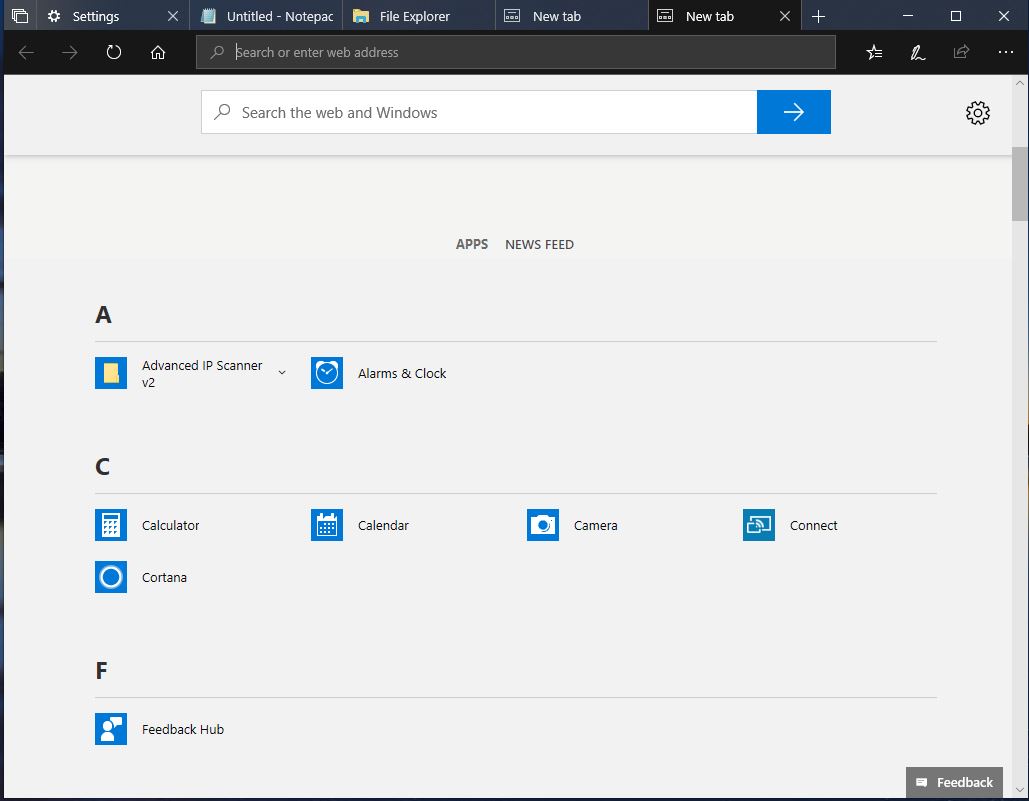The height and width of the screenshot is (801, 1029).
Task: Add web notes with the pen icon
Action: [917, 52]
